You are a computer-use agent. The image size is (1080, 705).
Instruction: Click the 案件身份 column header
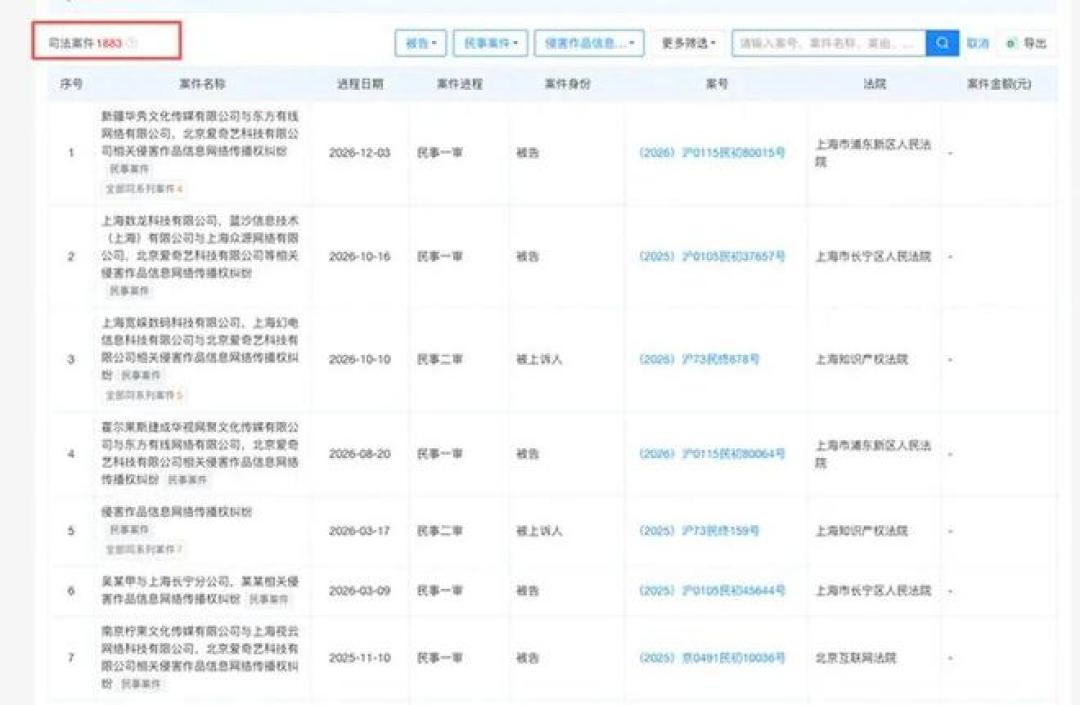click(x=568, y=83)
